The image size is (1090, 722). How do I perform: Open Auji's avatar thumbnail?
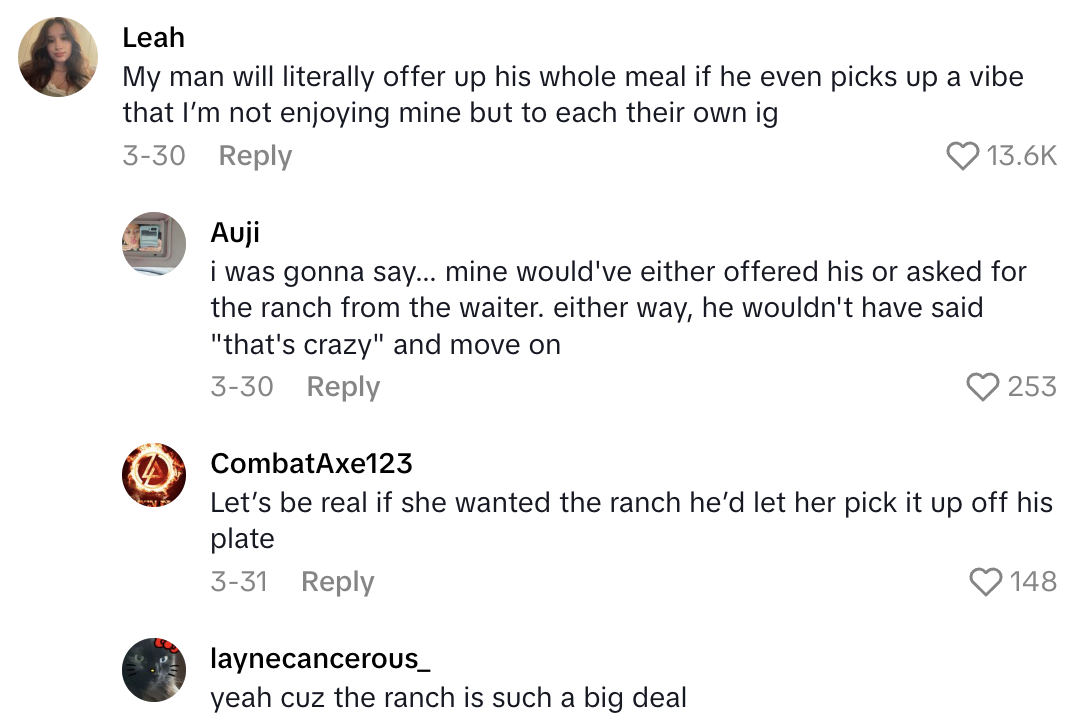coord(154,243)
